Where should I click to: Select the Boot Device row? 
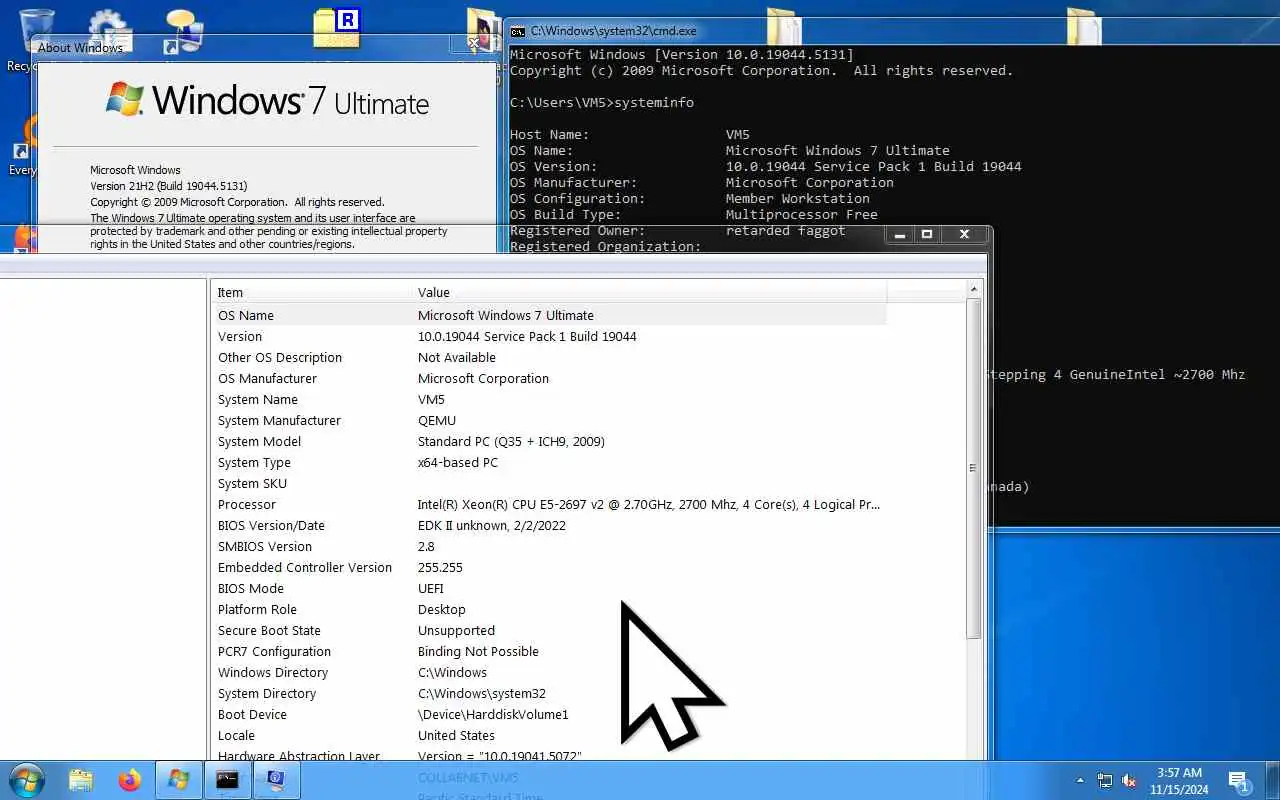click(x=549, y=714)
